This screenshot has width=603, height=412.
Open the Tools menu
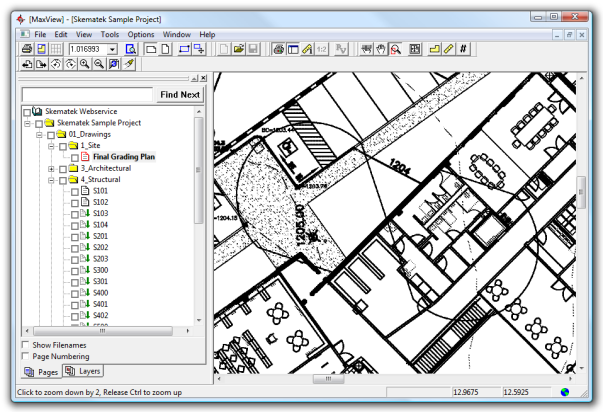tap(110, 35)
